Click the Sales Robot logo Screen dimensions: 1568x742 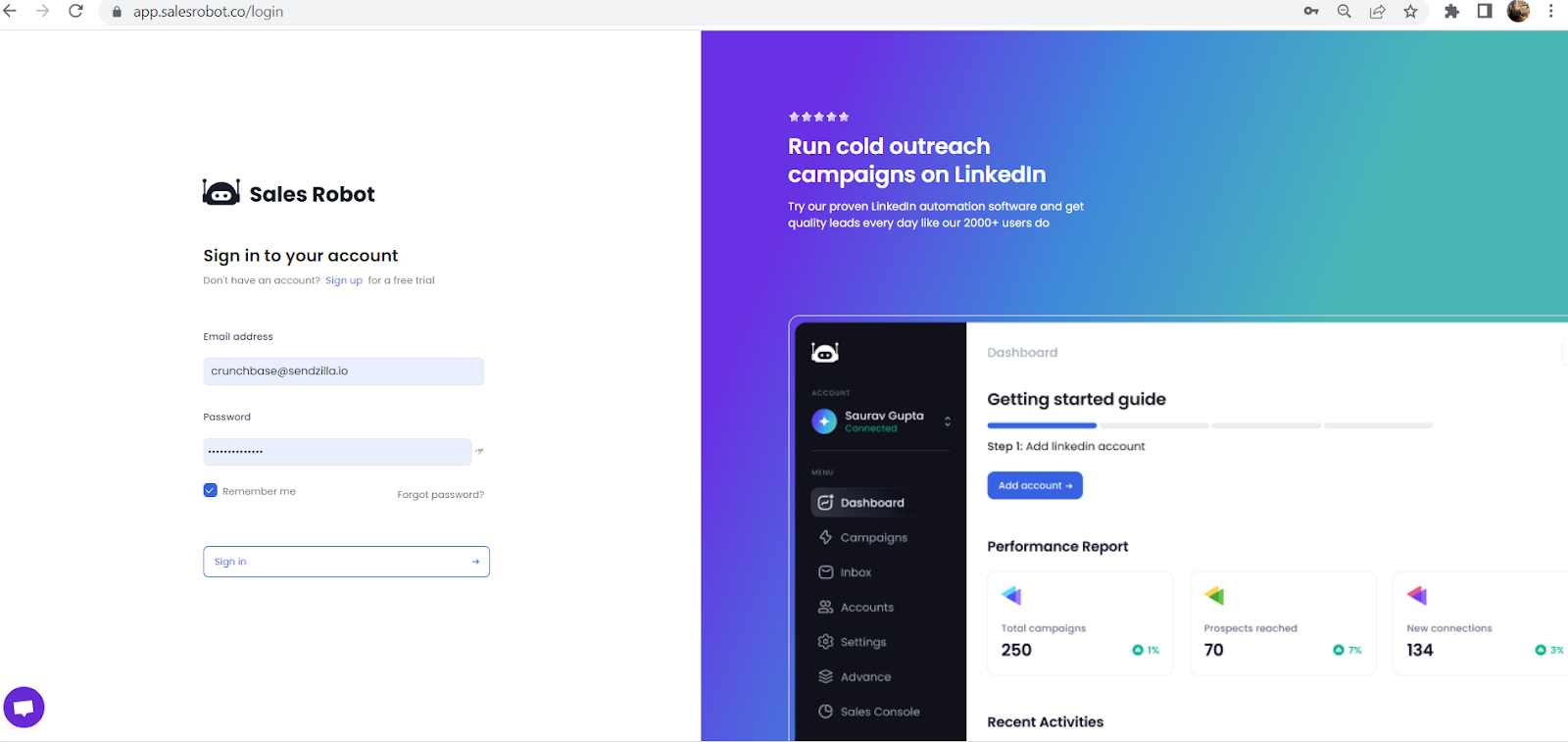coord(289,192)
